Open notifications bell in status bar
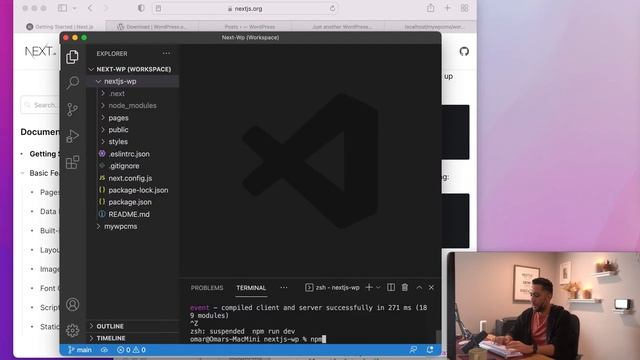The image size is (640, 360). [430, 350]
